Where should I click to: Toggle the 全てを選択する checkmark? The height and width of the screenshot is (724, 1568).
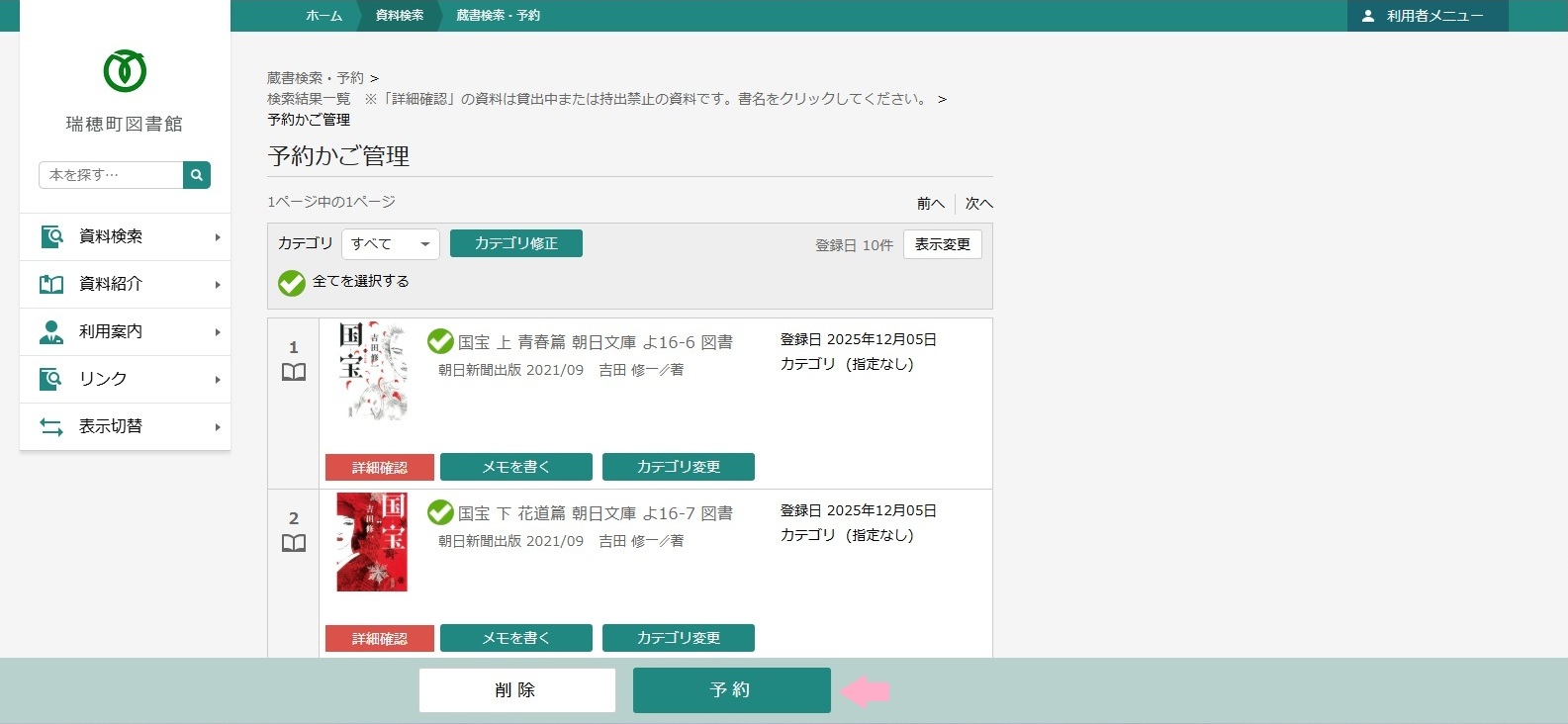tap(292, 283)
